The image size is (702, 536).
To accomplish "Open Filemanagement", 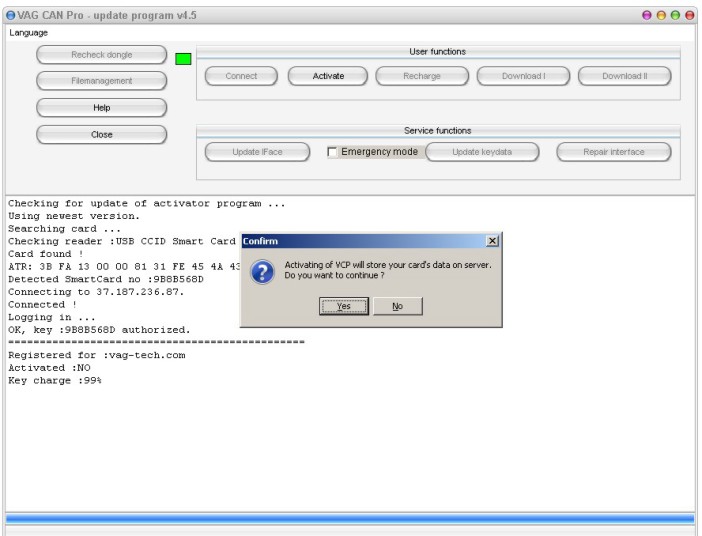I will [x=102, y=81].
